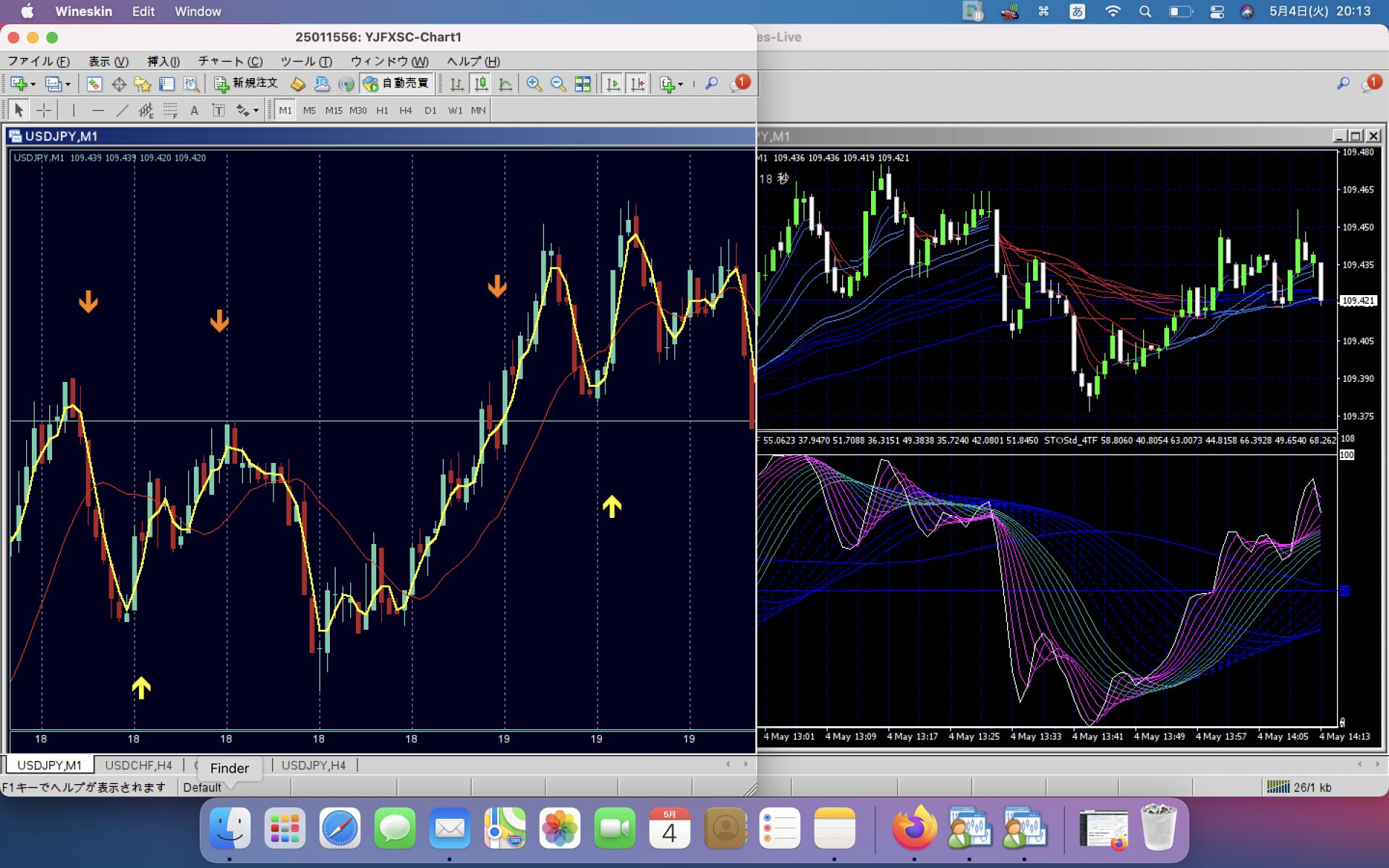
Task: Draw Fibonacci retracement tool icon
Action: coord(170,110)
